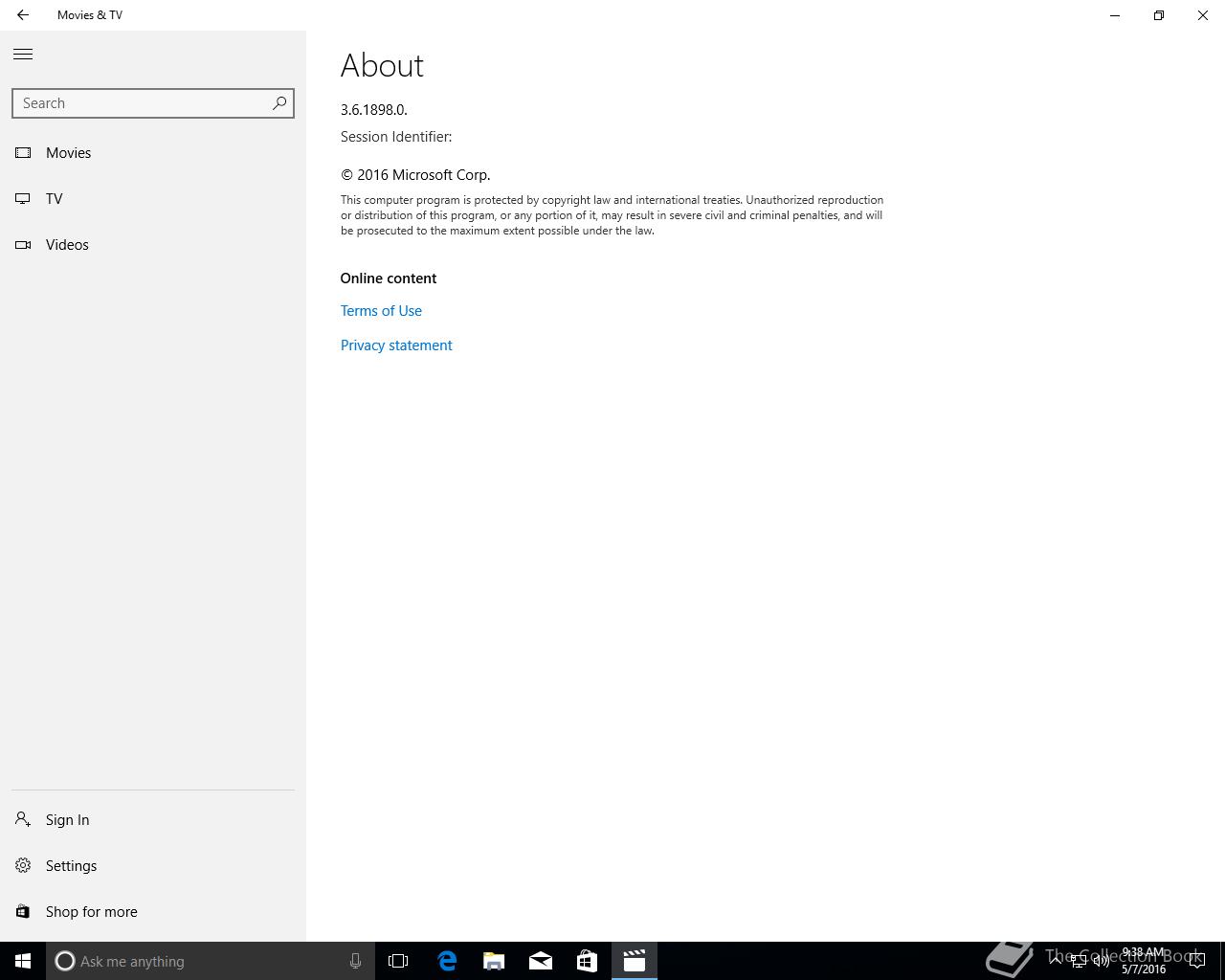Minimize the Movies & TV window
Viewport: 1225px width, 980px height.
pyautogui.click(x=1115, y=15)
